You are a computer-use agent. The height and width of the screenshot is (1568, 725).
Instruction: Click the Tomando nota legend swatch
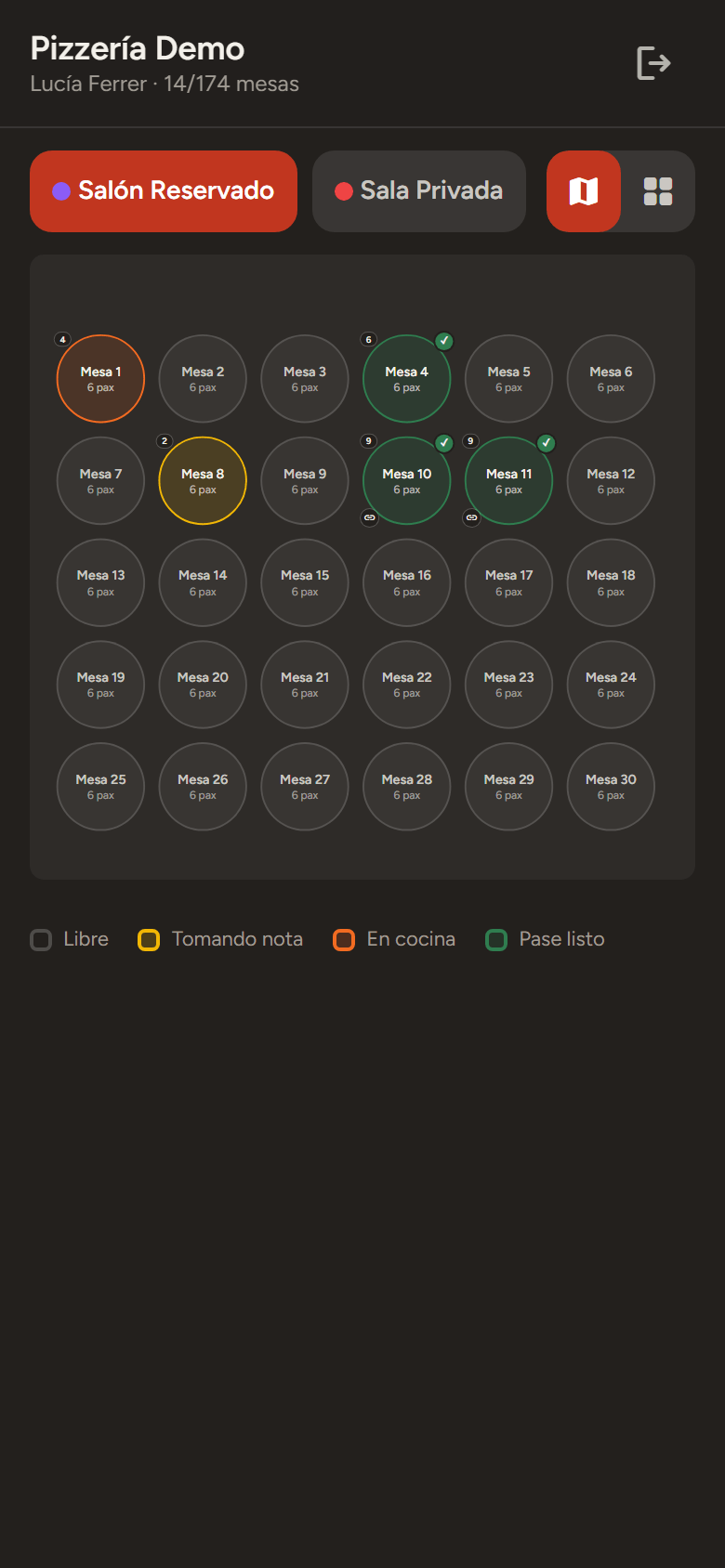pyautogui.click(x=149, y=940)
